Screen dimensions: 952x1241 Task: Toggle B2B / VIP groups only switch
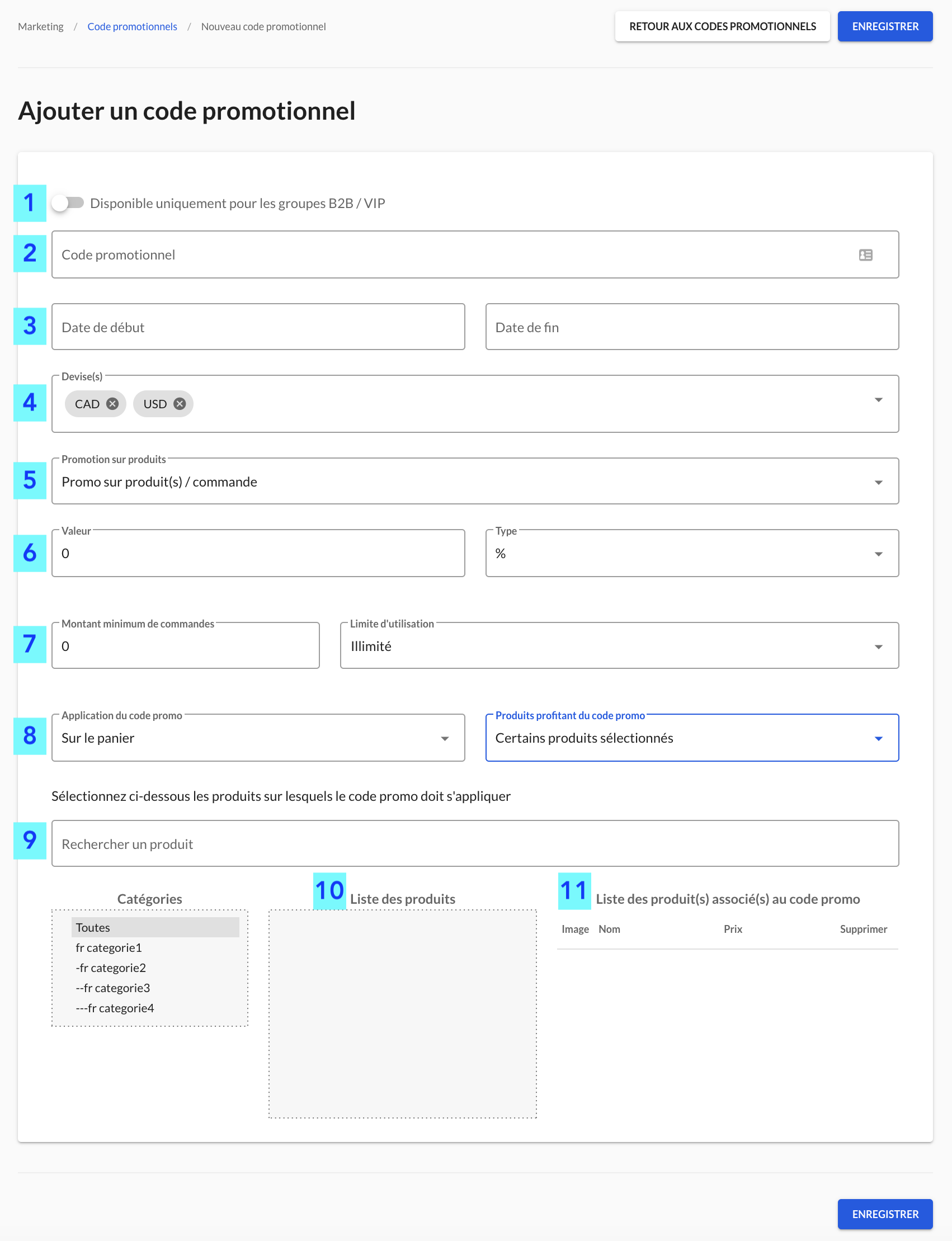pos(68,203)
